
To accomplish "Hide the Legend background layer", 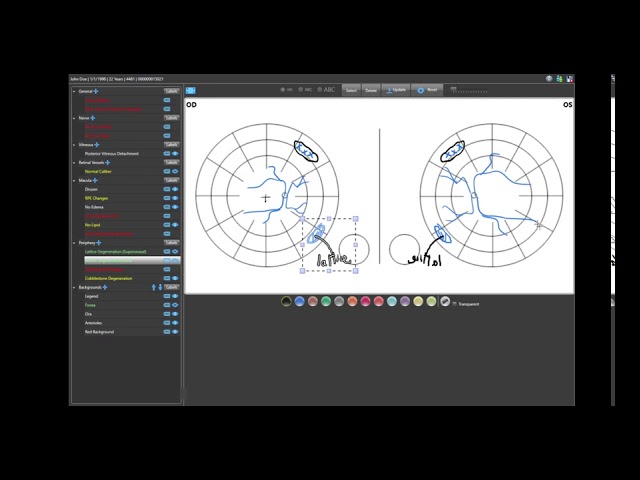I will 175,296.
